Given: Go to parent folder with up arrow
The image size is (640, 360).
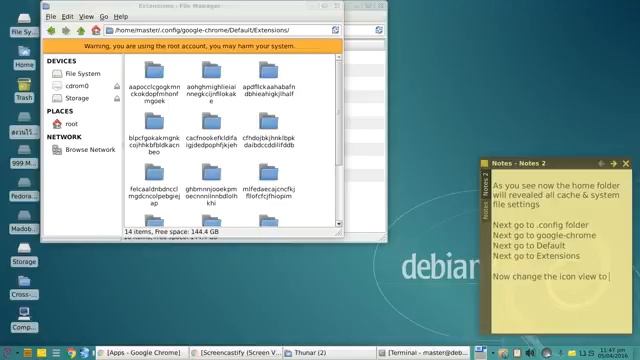Looking at the screenshot, I should coord(81,30).
